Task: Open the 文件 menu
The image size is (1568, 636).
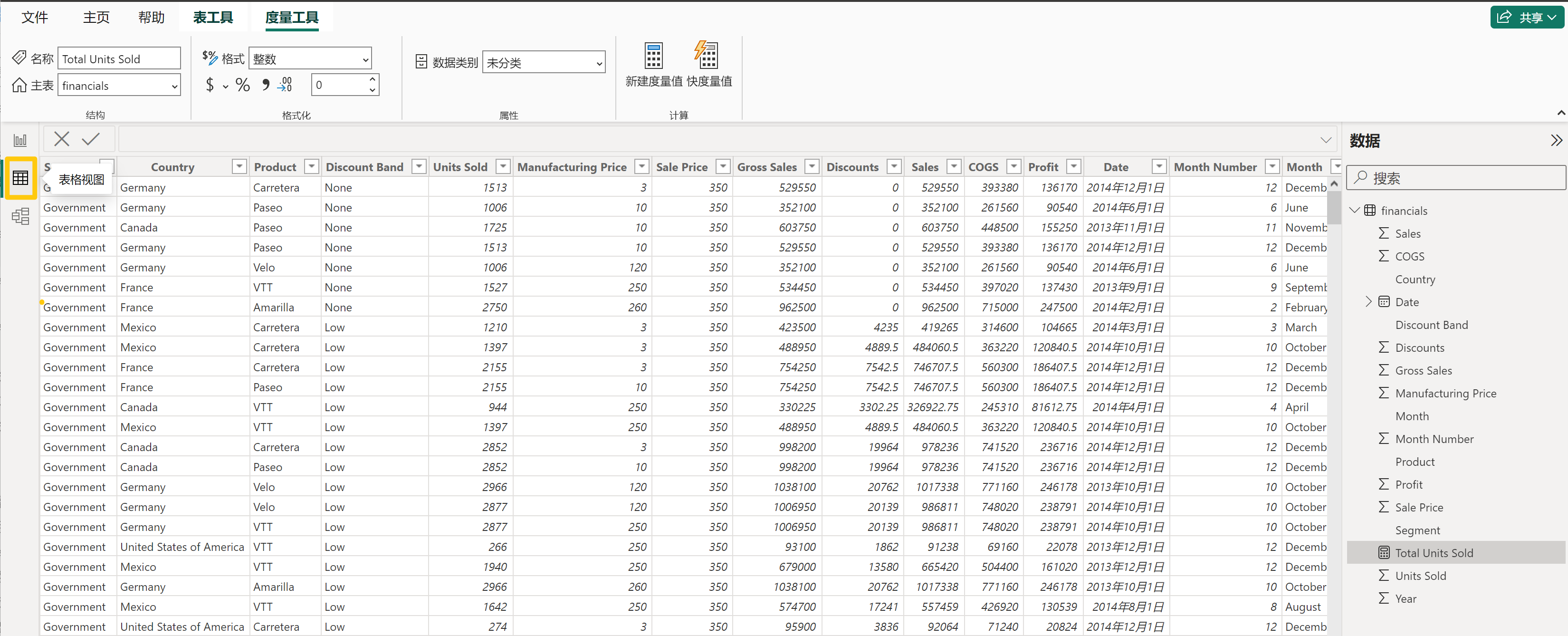Action: 35,18
